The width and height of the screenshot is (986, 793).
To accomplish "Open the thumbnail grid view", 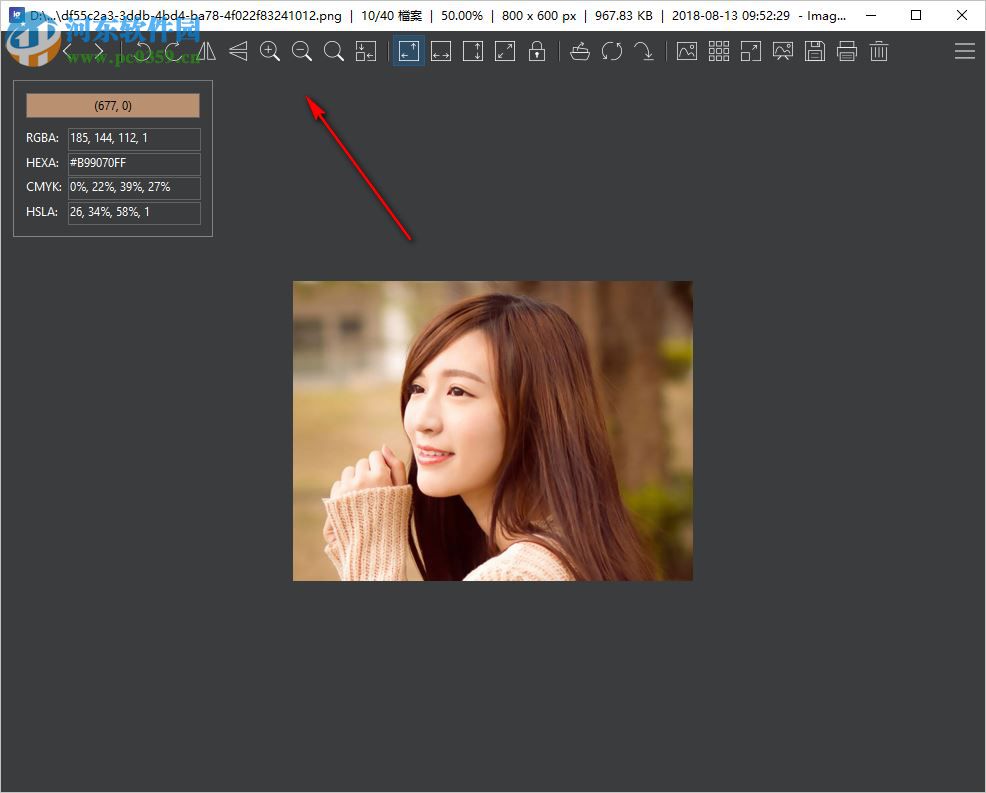I will [x=719, y=51].
